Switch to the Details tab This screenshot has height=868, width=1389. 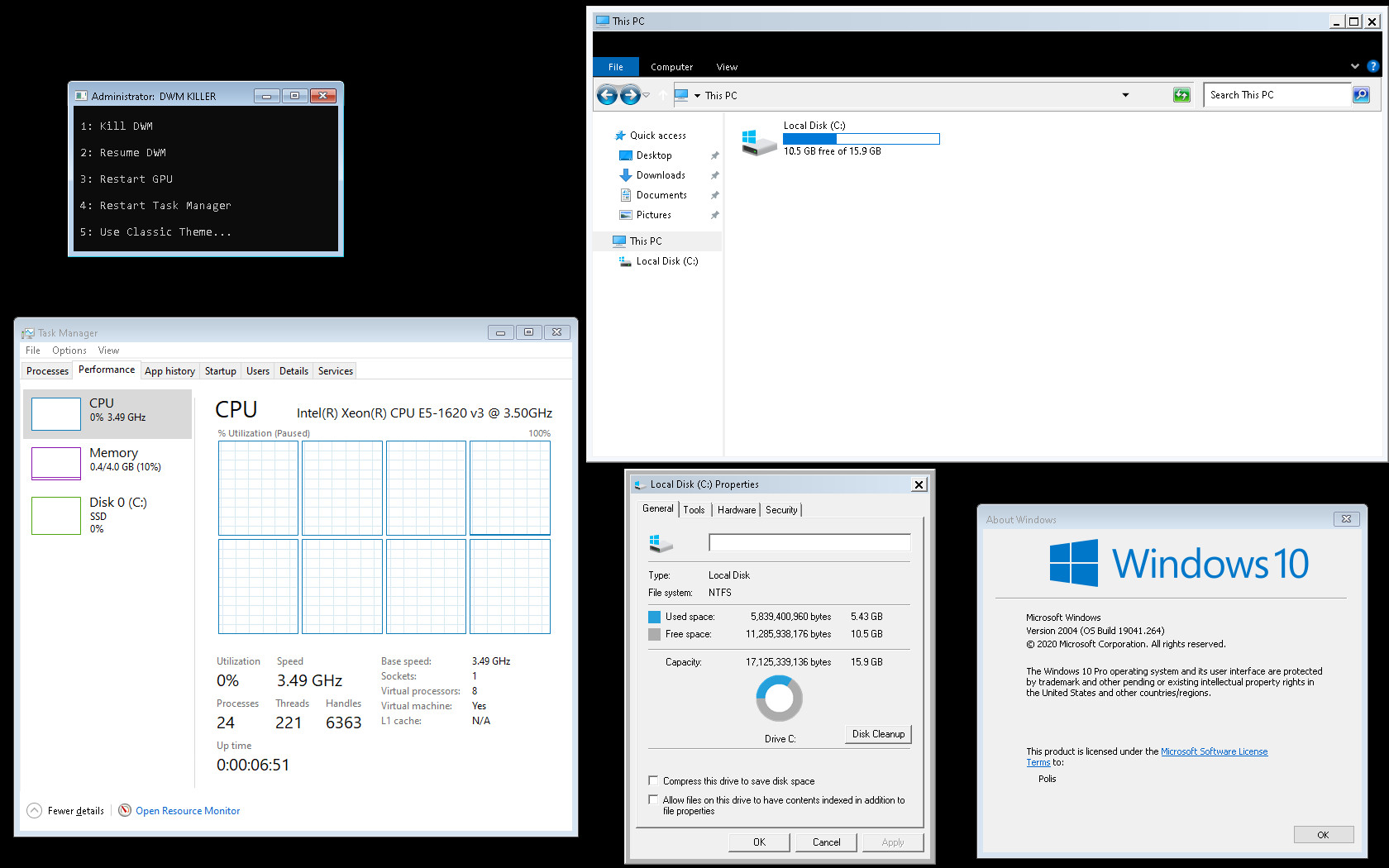coord(294,371)
